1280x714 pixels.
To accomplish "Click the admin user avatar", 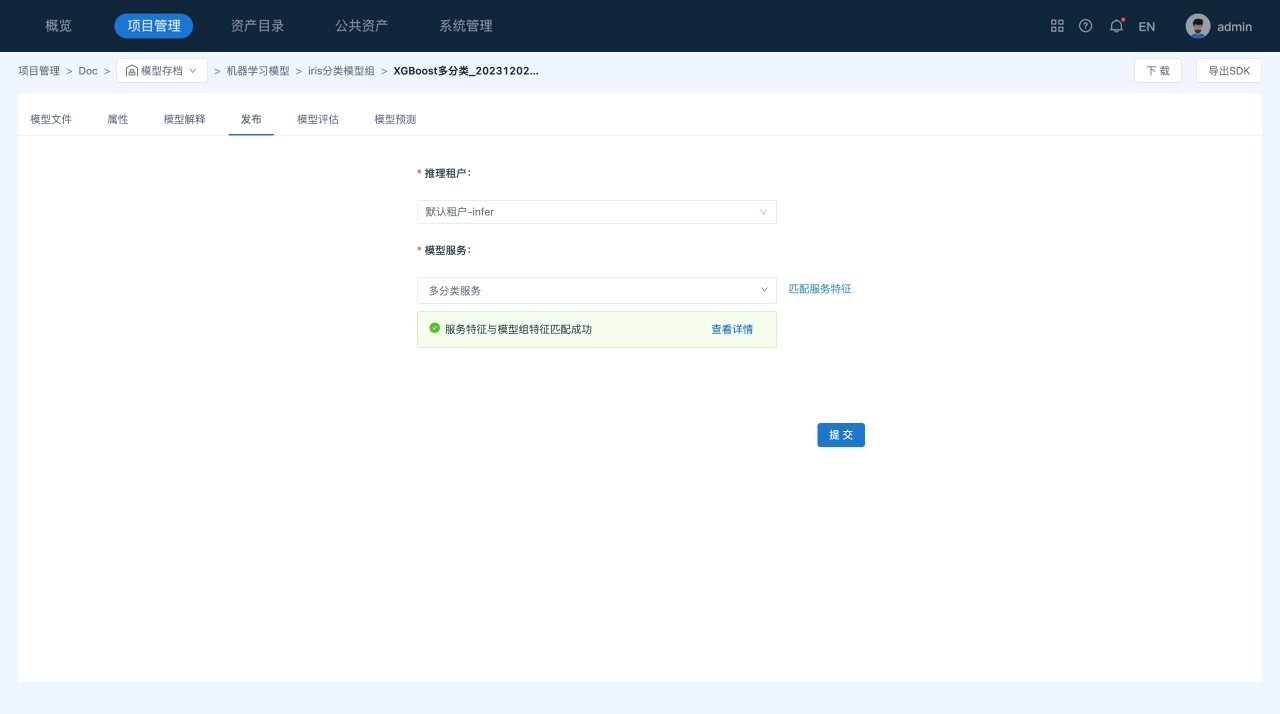I will pos(1197,26).
